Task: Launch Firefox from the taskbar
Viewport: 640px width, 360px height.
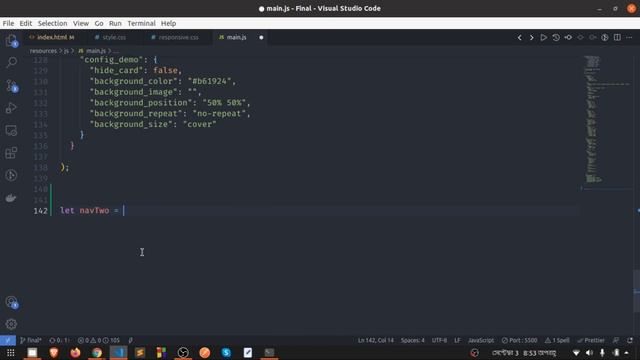Action: pyautogui.click(x=75, y=353)
